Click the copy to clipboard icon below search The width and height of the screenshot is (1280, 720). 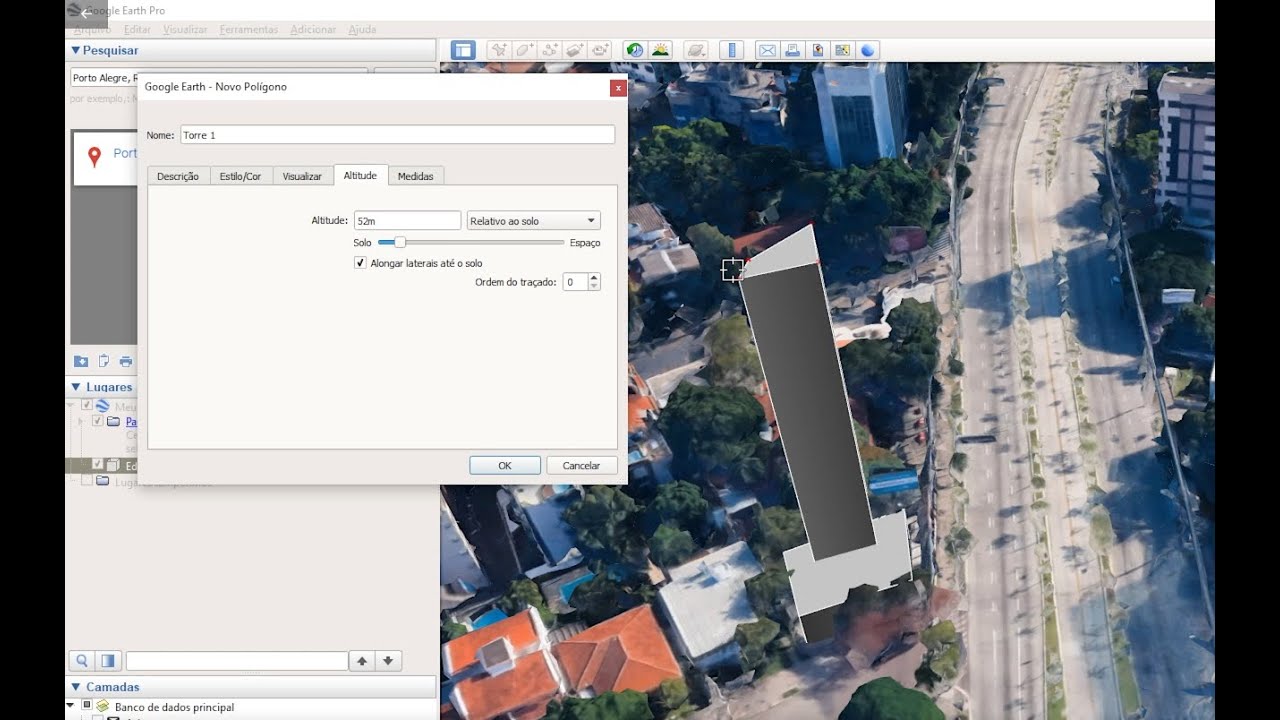(103, 361)
